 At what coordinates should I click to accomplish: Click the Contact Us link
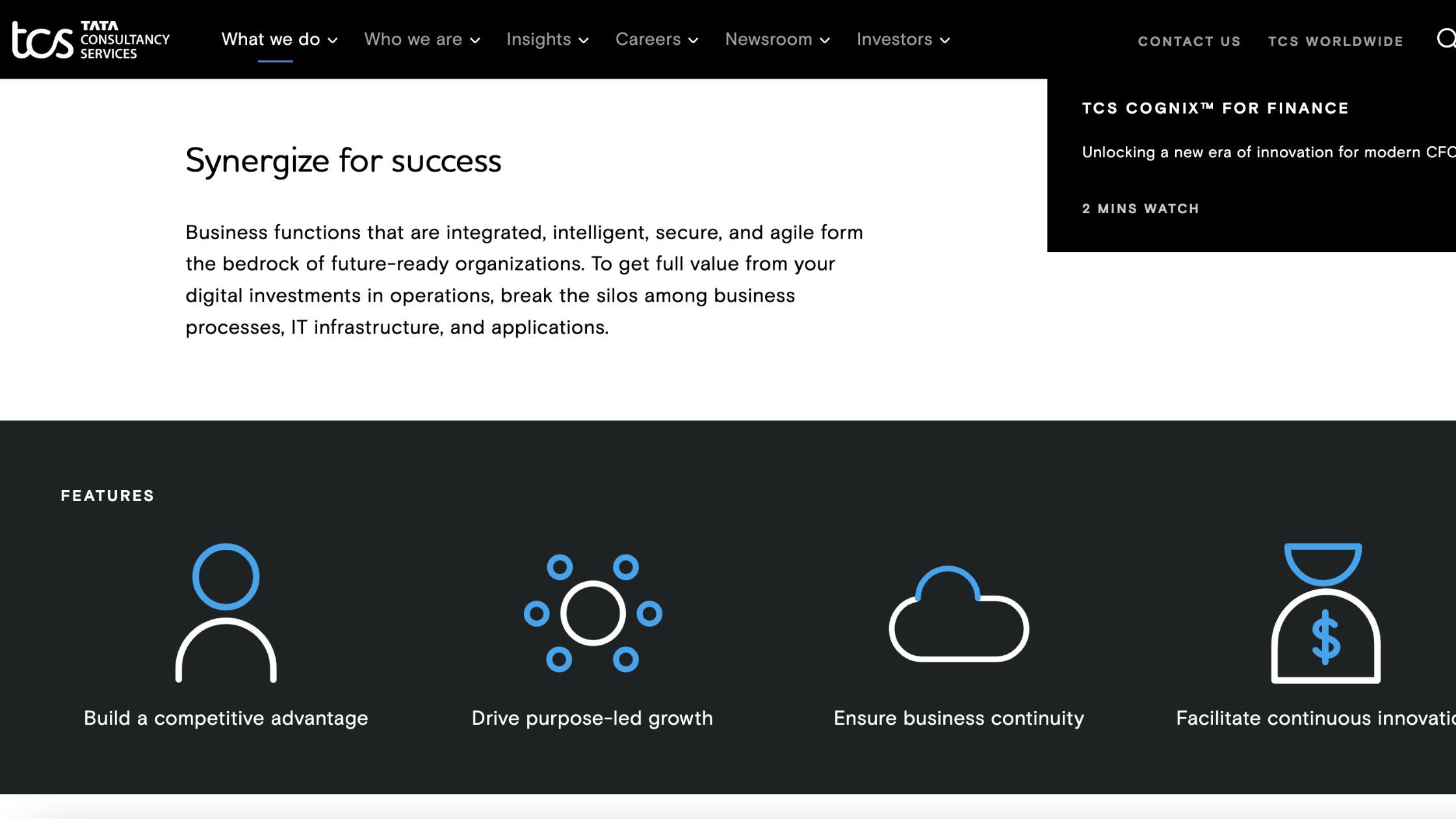(x=1189, y=40)
